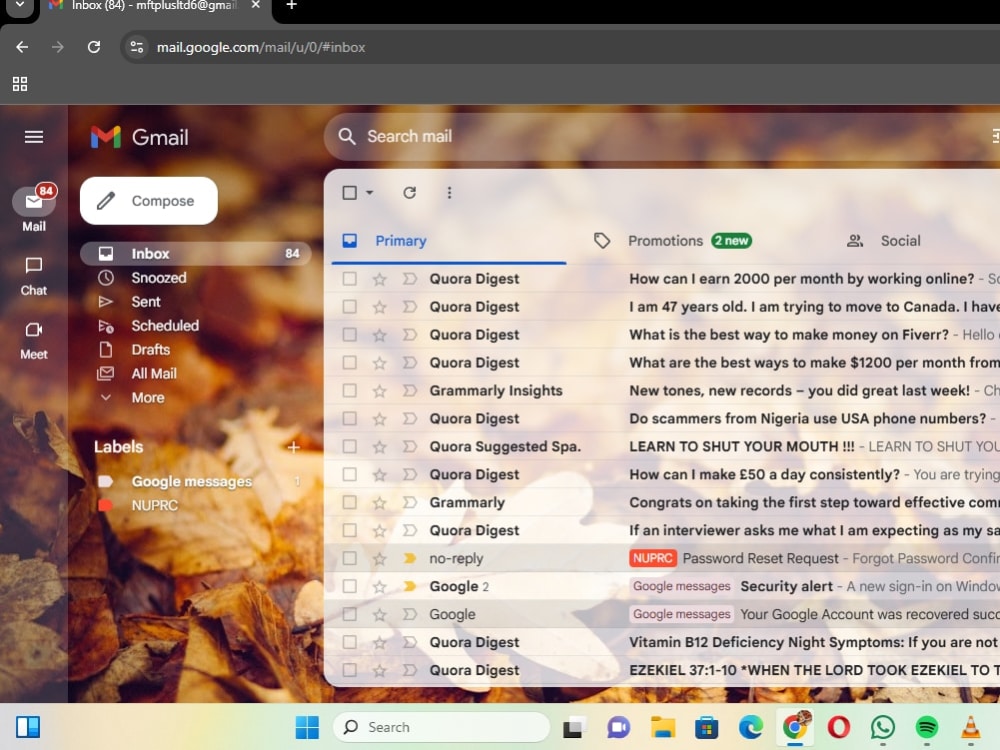
Task: Open 'What is the best way to make money on Fiverr?' email
Action: tap(789, 335)
